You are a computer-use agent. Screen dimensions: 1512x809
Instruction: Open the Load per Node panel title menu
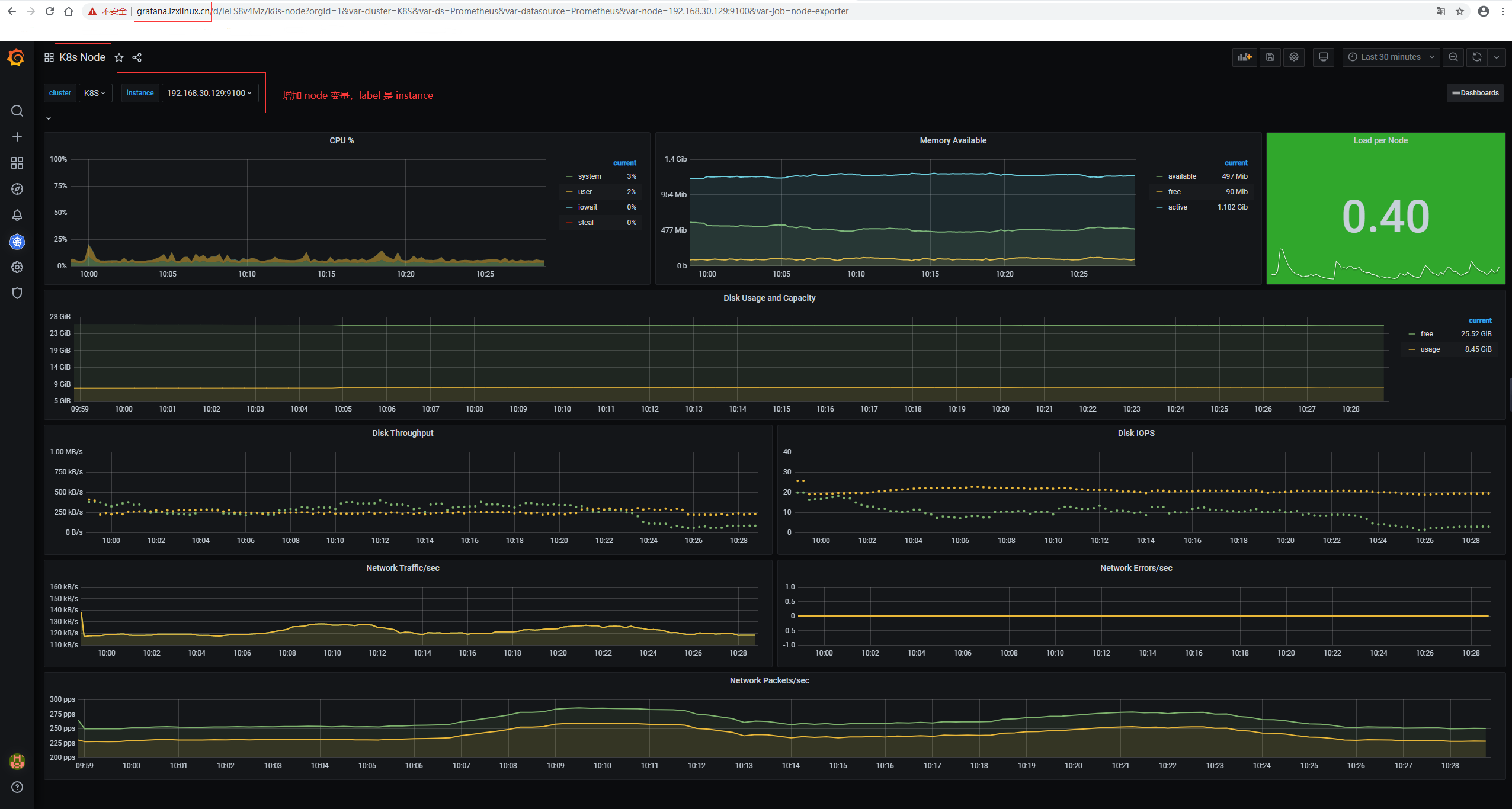click(x=1380, y=140)
